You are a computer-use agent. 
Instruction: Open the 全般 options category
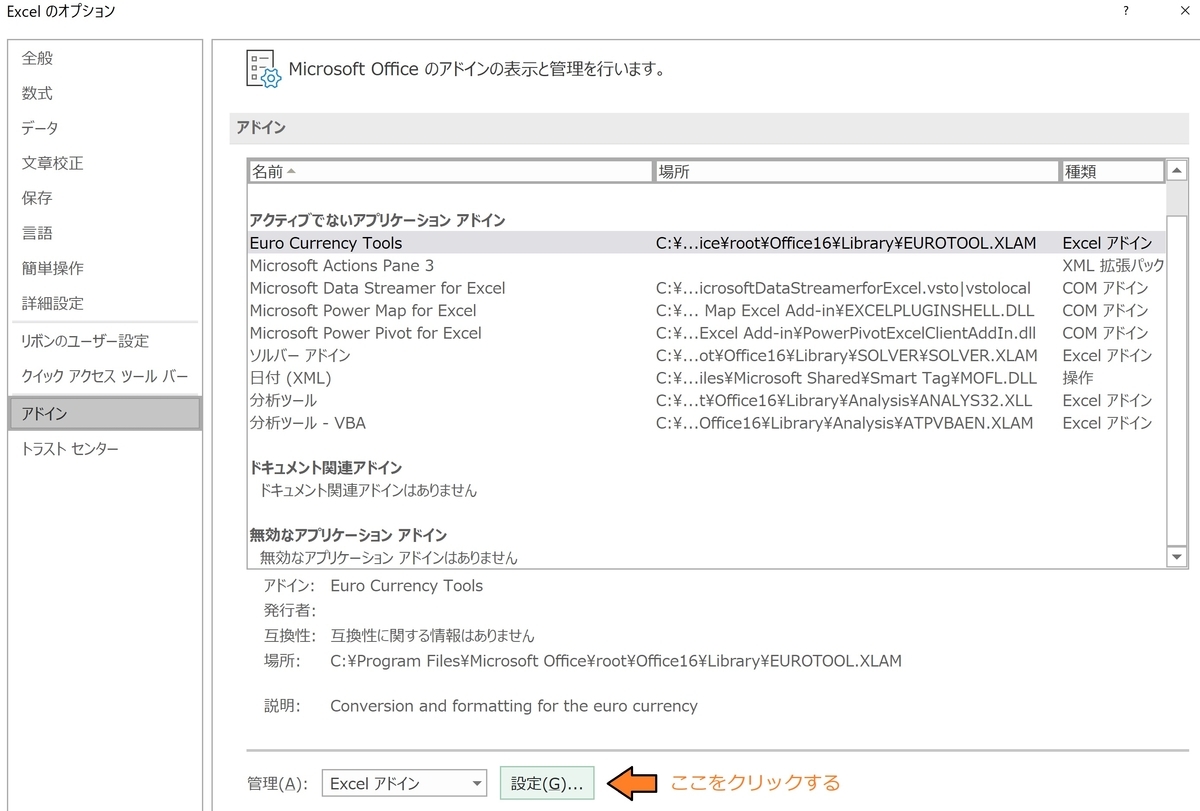coord(37,58)
